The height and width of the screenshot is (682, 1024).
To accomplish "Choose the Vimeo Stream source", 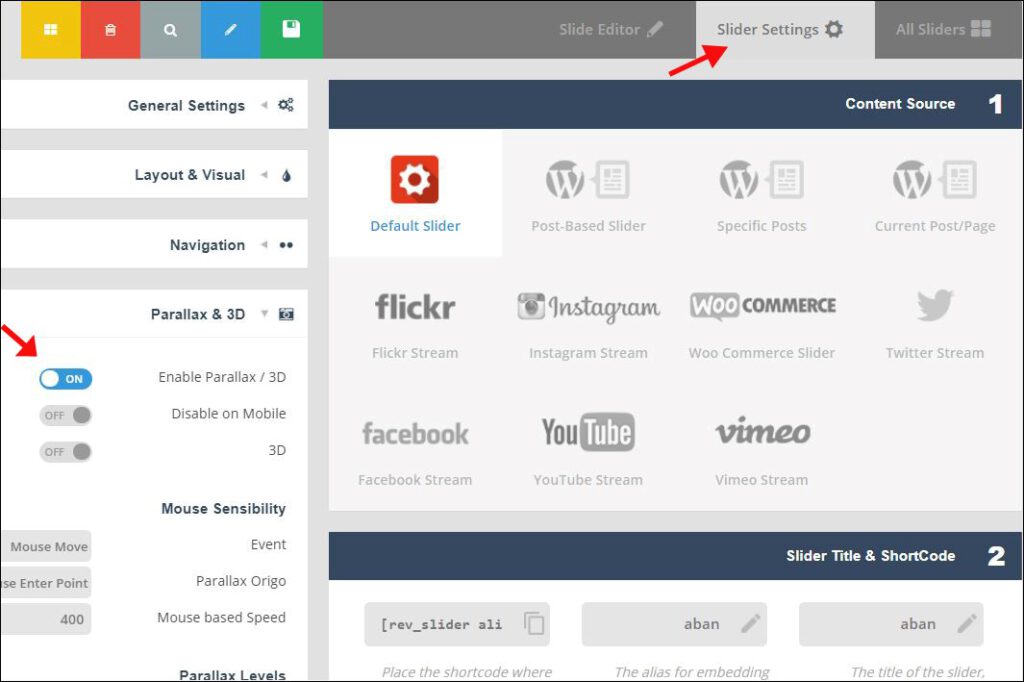I will (761, 448).
